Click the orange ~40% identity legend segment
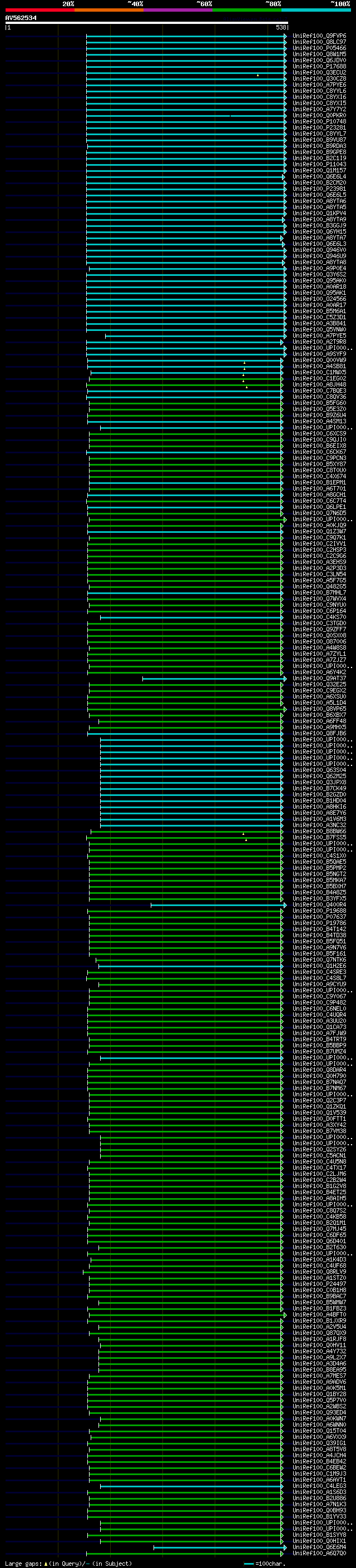The width and height of the screenshot is (356, 1568). (x=109, y=10)
